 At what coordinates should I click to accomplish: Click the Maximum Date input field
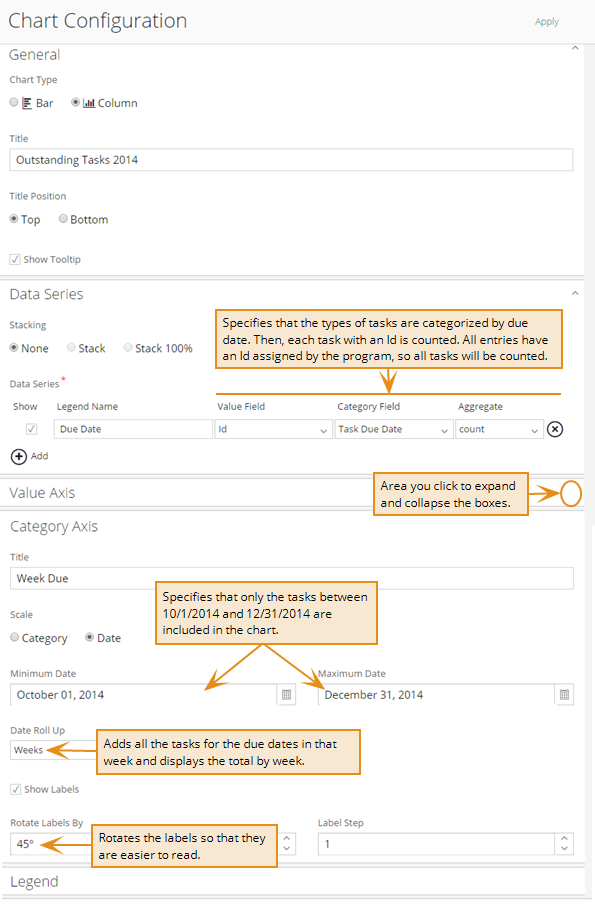436,695
